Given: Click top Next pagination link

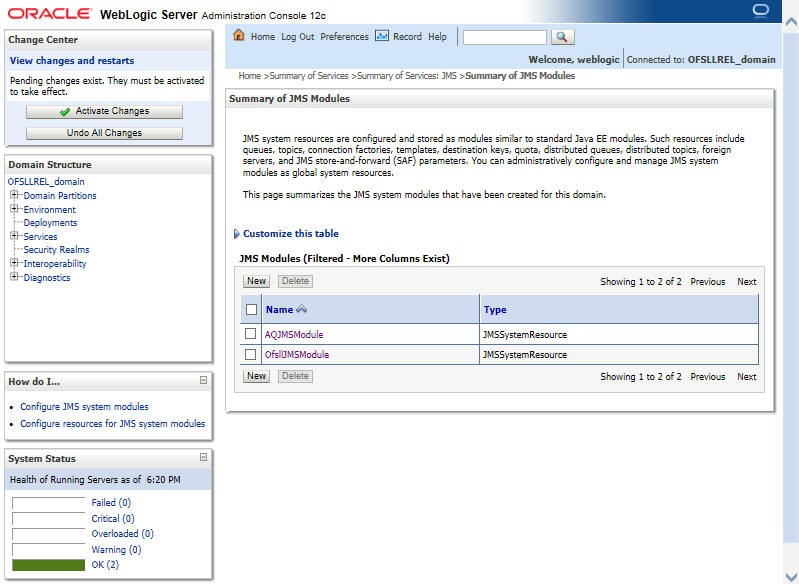Looking at the screenshot, I should [747, 282].
